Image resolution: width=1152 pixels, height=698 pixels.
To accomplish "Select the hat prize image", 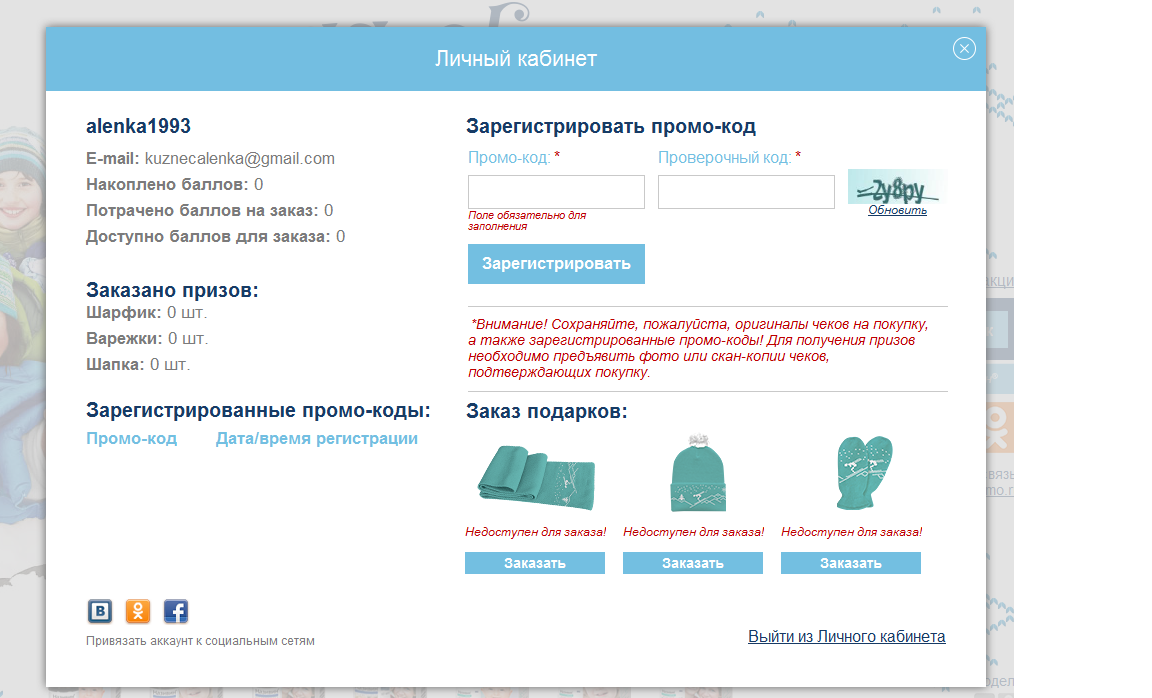I will pyautogui.click(x=698, y=472).
